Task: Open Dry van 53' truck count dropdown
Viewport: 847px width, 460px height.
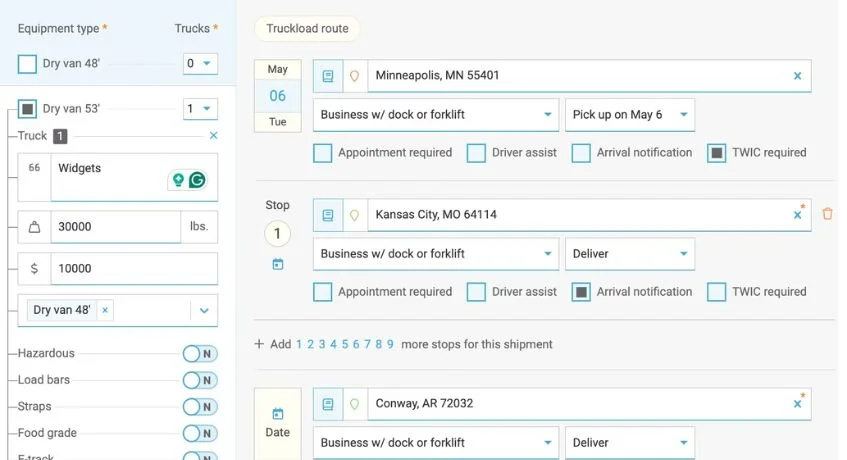Action: click(x=200, y=109)
